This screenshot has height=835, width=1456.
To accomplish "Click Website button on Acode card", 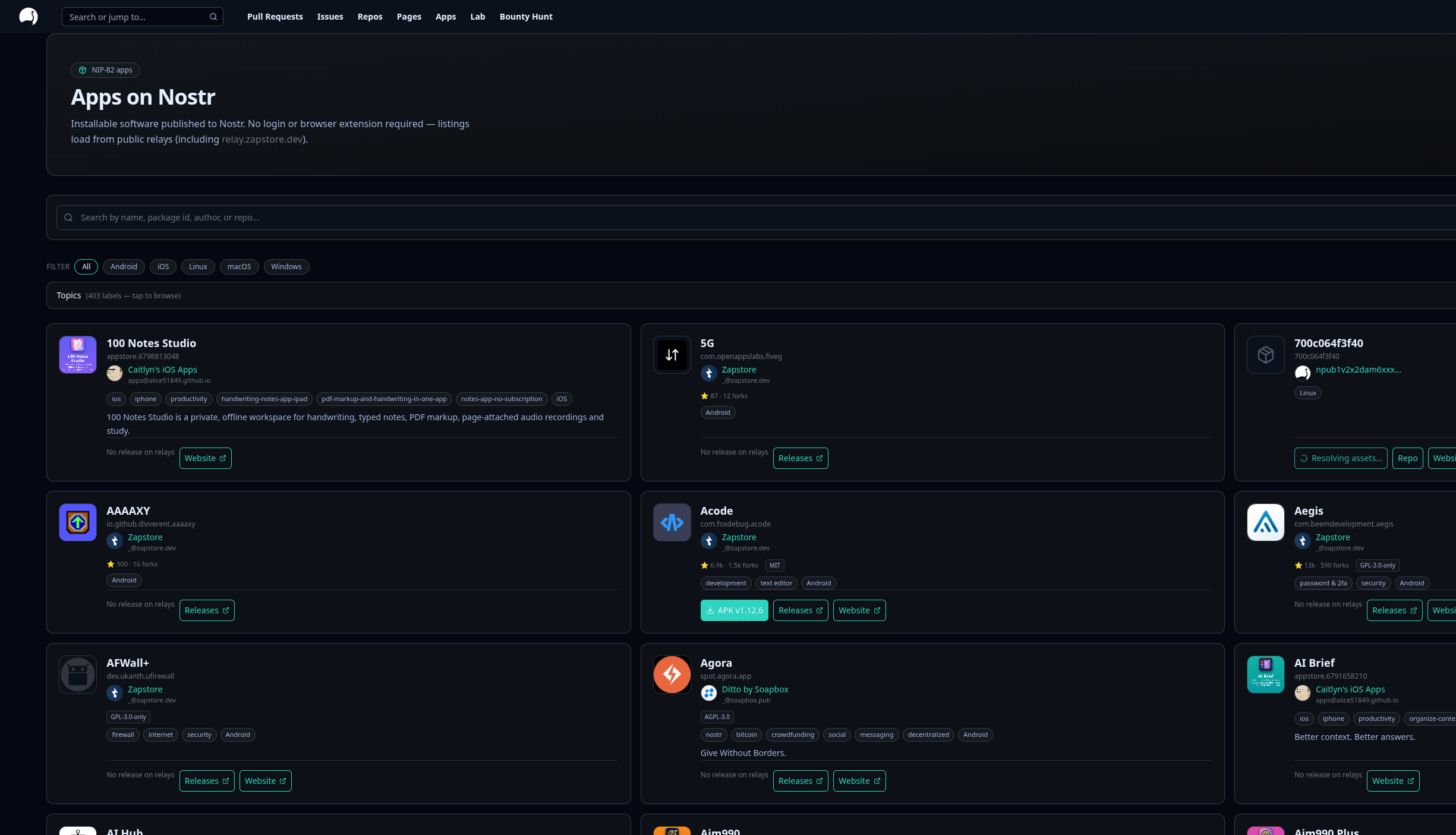I will point(859,610).
